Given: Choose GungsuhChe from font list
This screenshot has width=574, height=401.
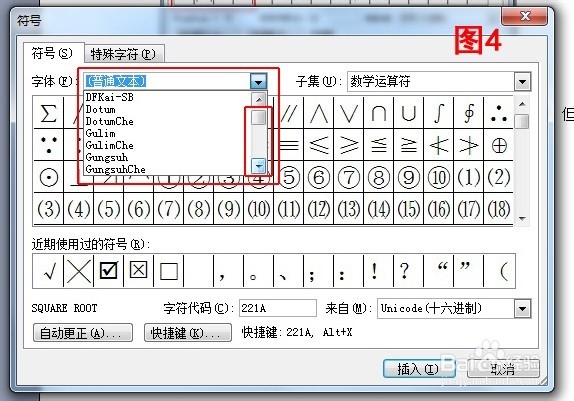Looking at the screenshot, I should pyautogui.click(x=167, y=169).
